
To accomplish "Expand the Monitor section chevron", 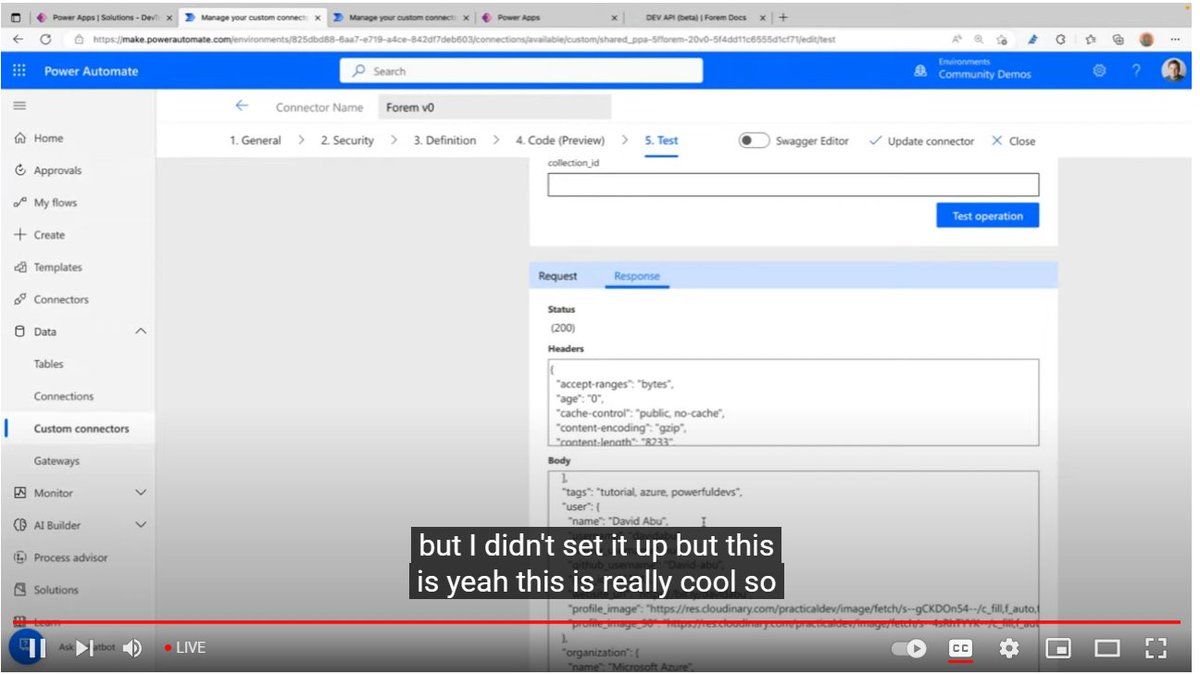I will pyautogui.click(x=140, y=493).
